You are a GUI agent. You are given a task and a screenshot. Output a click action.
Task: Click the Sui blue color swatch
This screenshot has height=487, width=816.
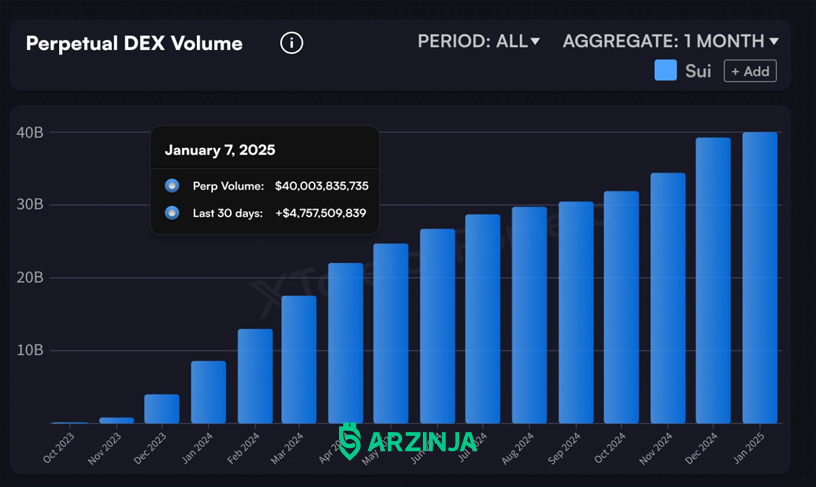[x=665, y=70]
